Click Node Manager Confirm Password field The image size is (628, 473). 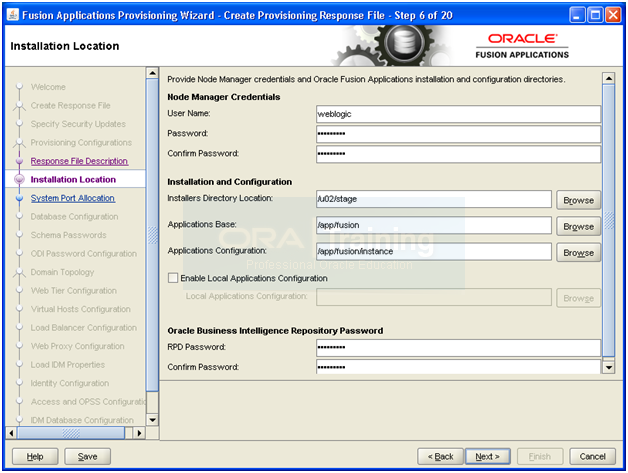(458, 154)
